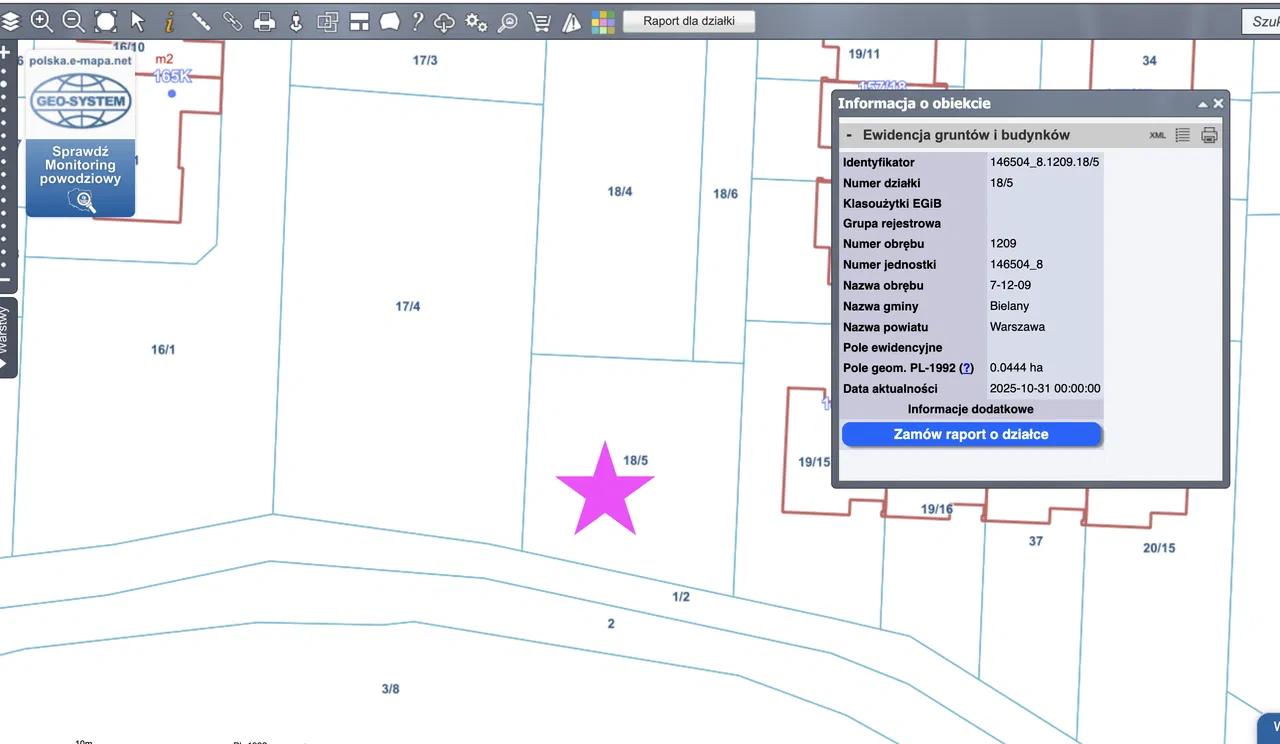Image resolution: width=1280 pixels, height=744 pixels.
Task: Open the map layers stack icon
Action: coord(10,21)
